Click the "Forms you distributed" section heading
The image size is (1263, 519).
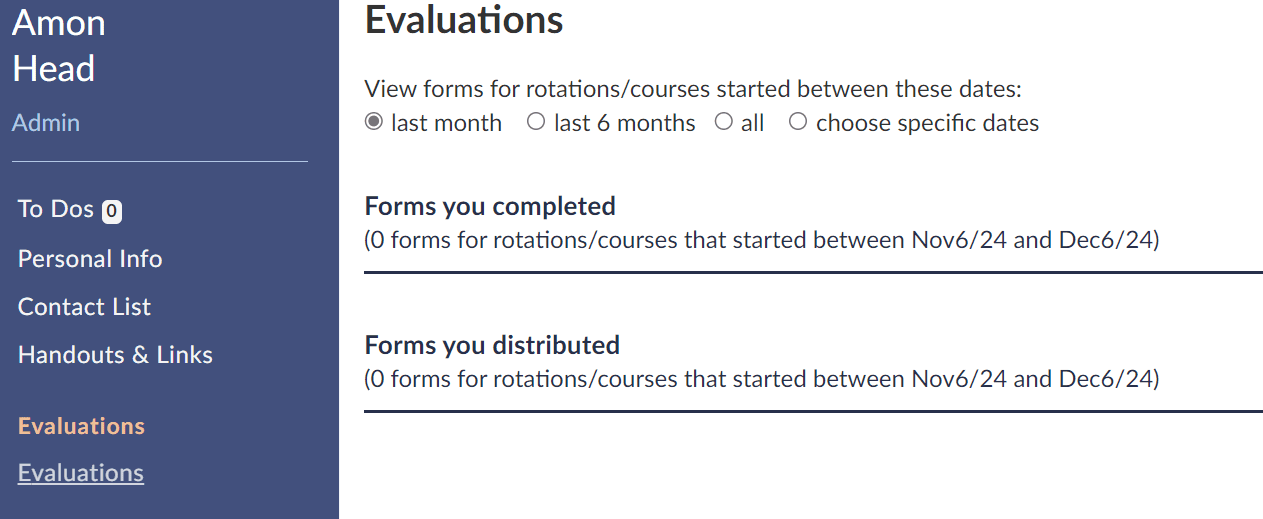[x=492, y=345]
